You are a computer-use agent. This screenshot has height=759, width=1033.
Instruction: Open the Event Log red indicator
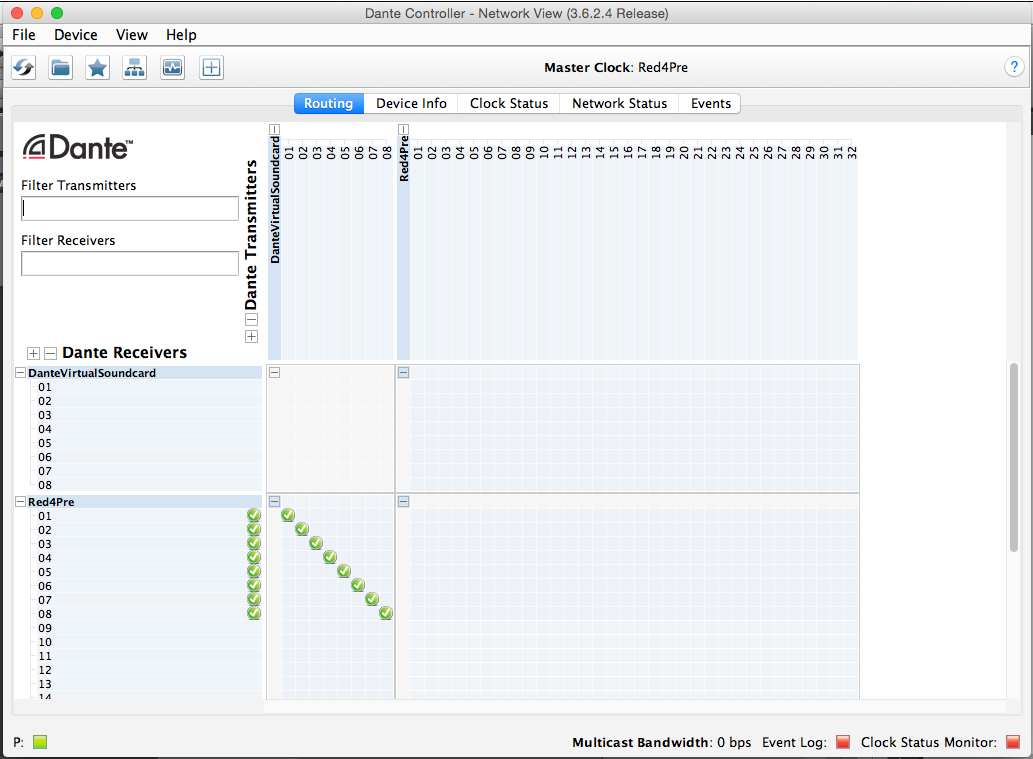(x=843, y=742)
